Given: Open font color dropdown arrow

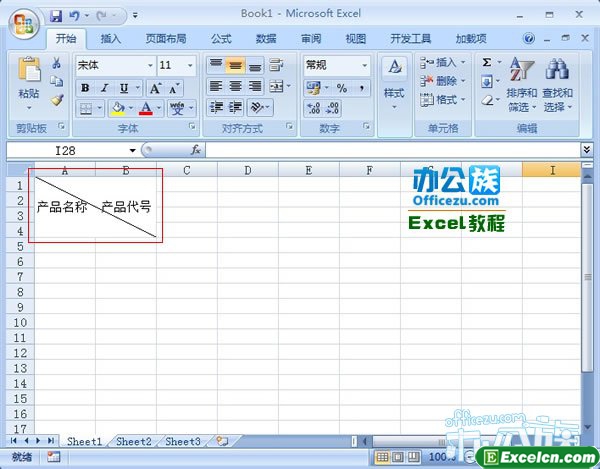Looking at the screenshot, I should 159,109.
